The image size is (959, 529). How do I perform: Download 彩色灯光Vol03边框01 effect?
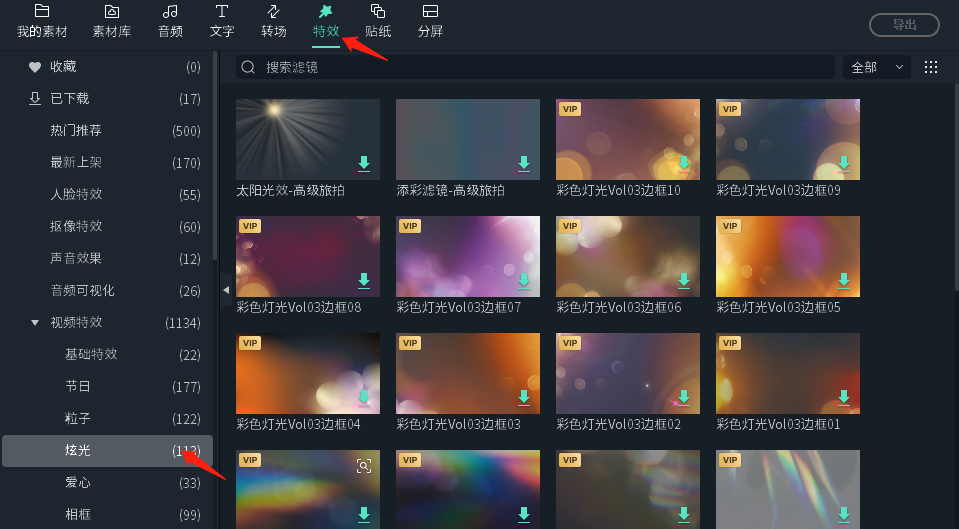(x=844, y=398)
